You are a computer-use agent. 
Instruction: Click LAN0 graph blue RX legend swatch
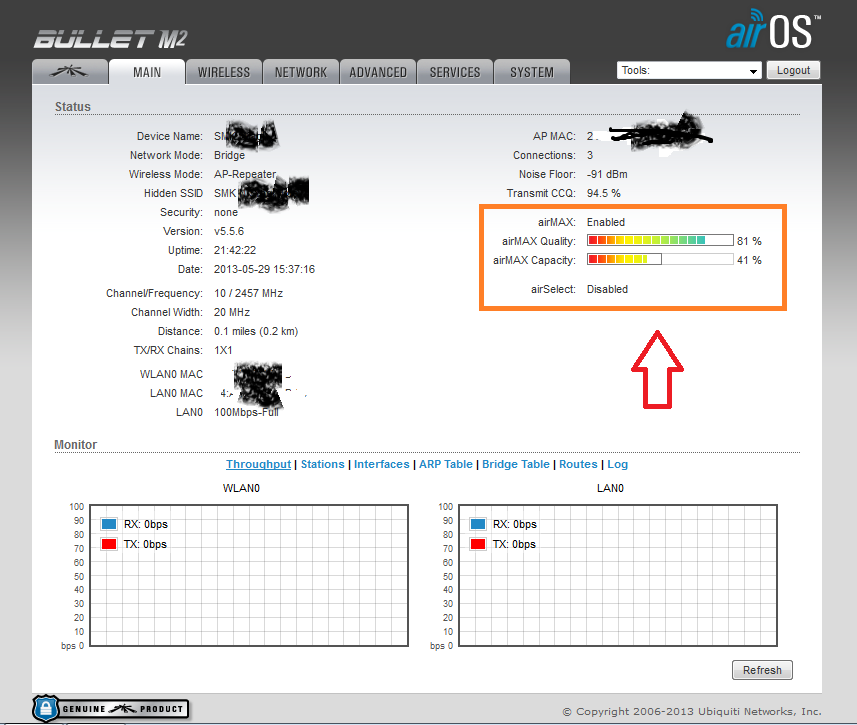[478, 524]
